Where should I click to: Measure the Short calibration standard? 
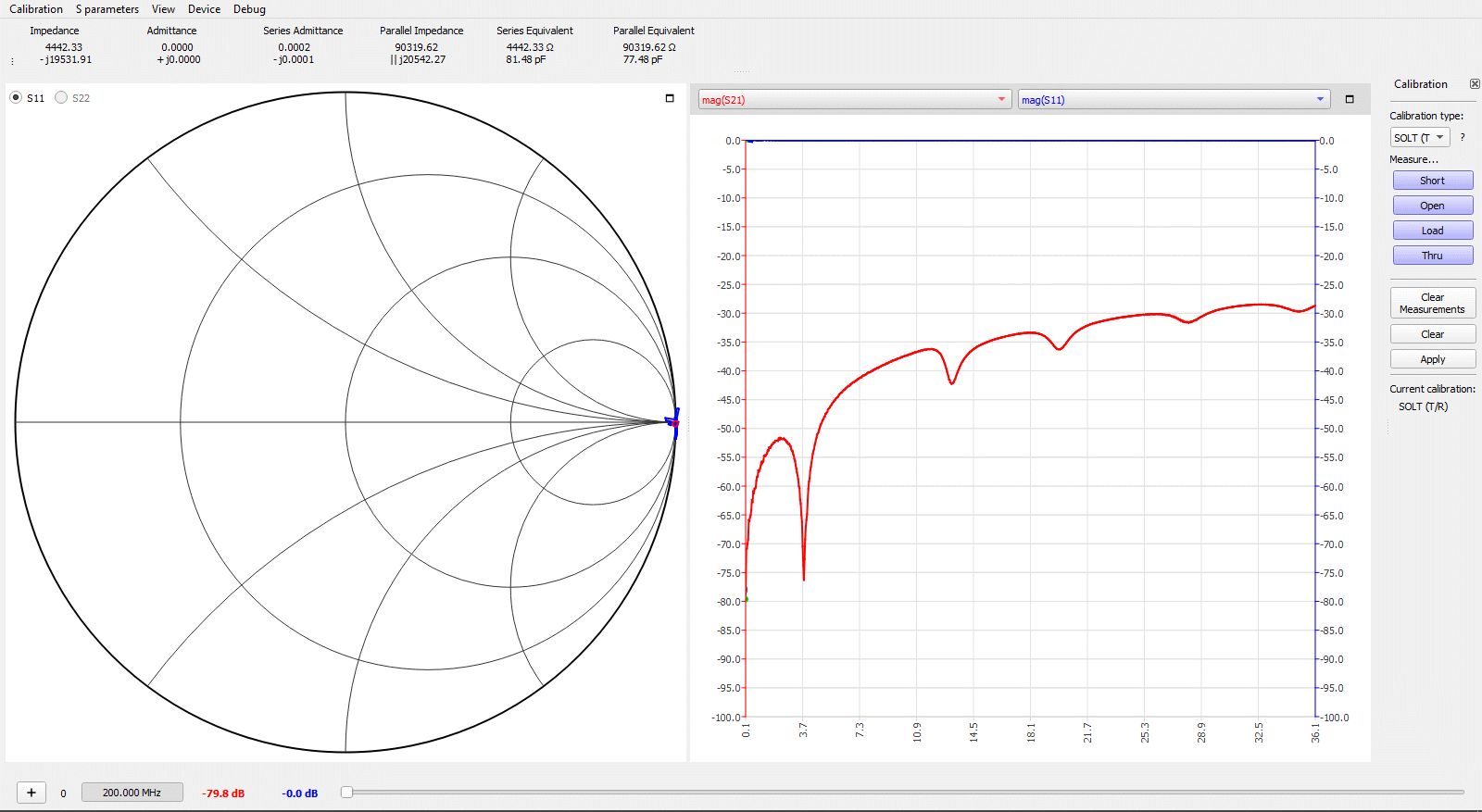(1432, 181)
